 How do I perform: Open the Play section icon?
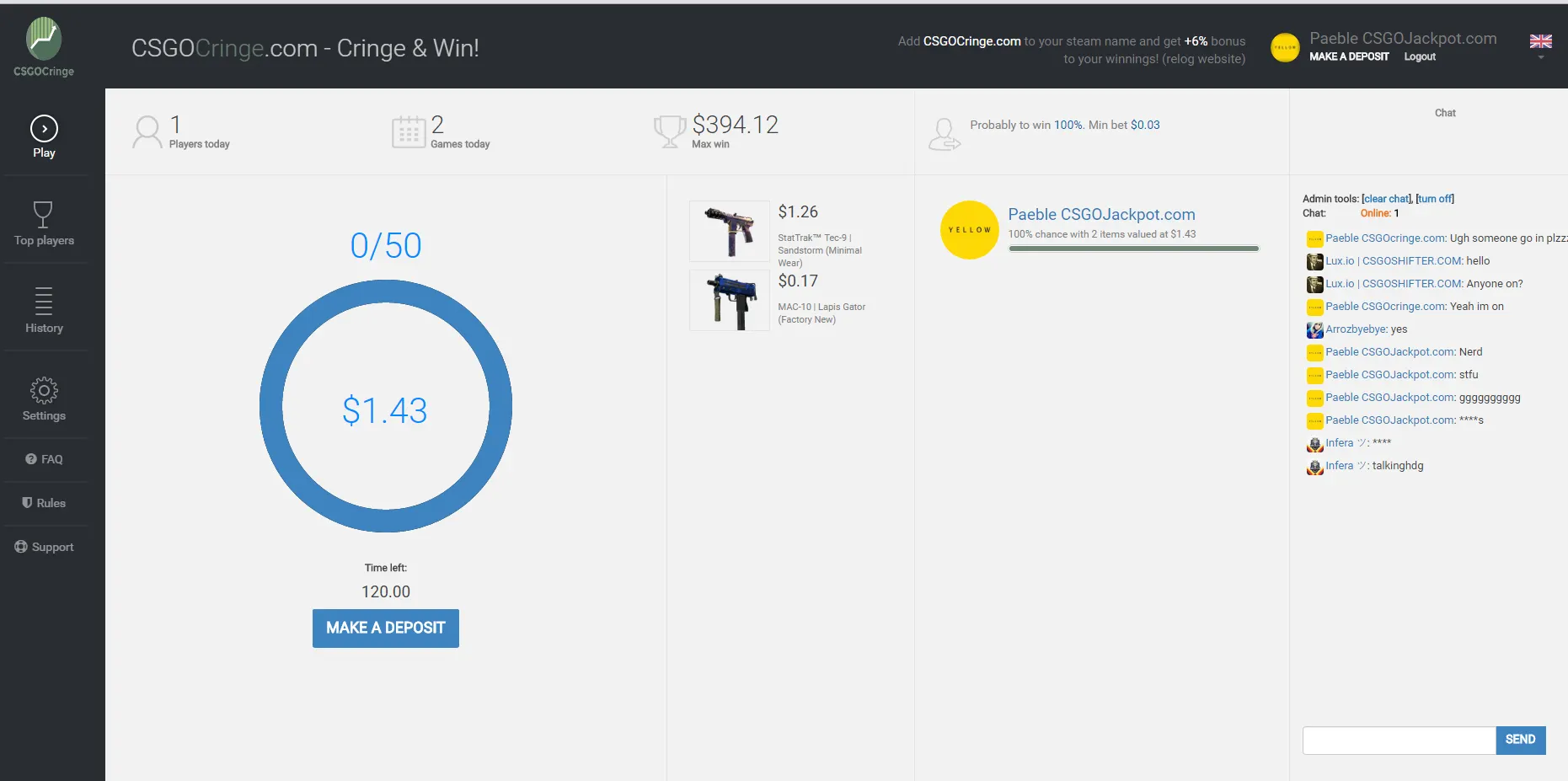[x=44, y=128]
